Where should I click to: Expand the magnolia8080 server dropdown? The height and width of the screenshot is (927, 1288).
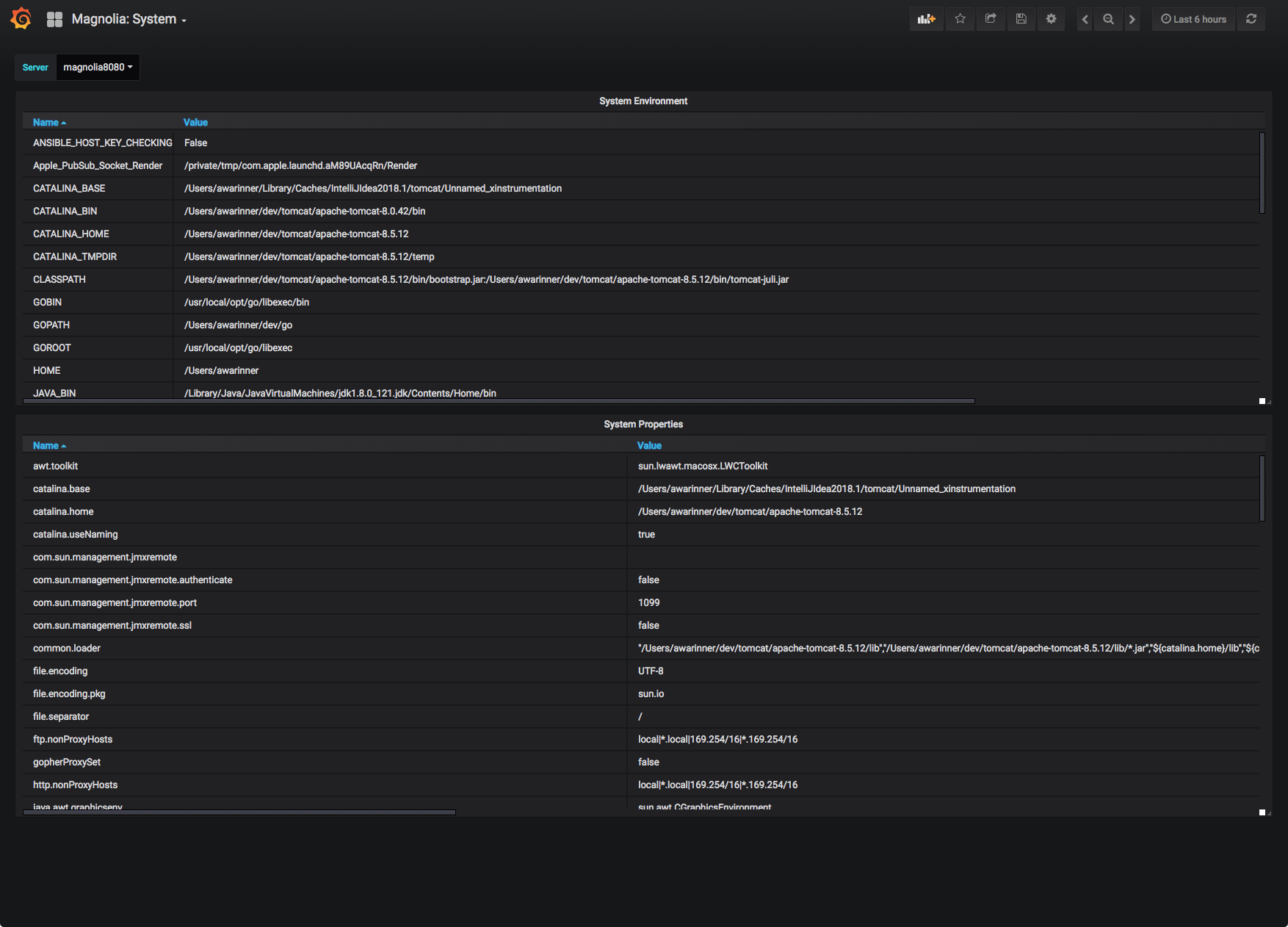98,67
